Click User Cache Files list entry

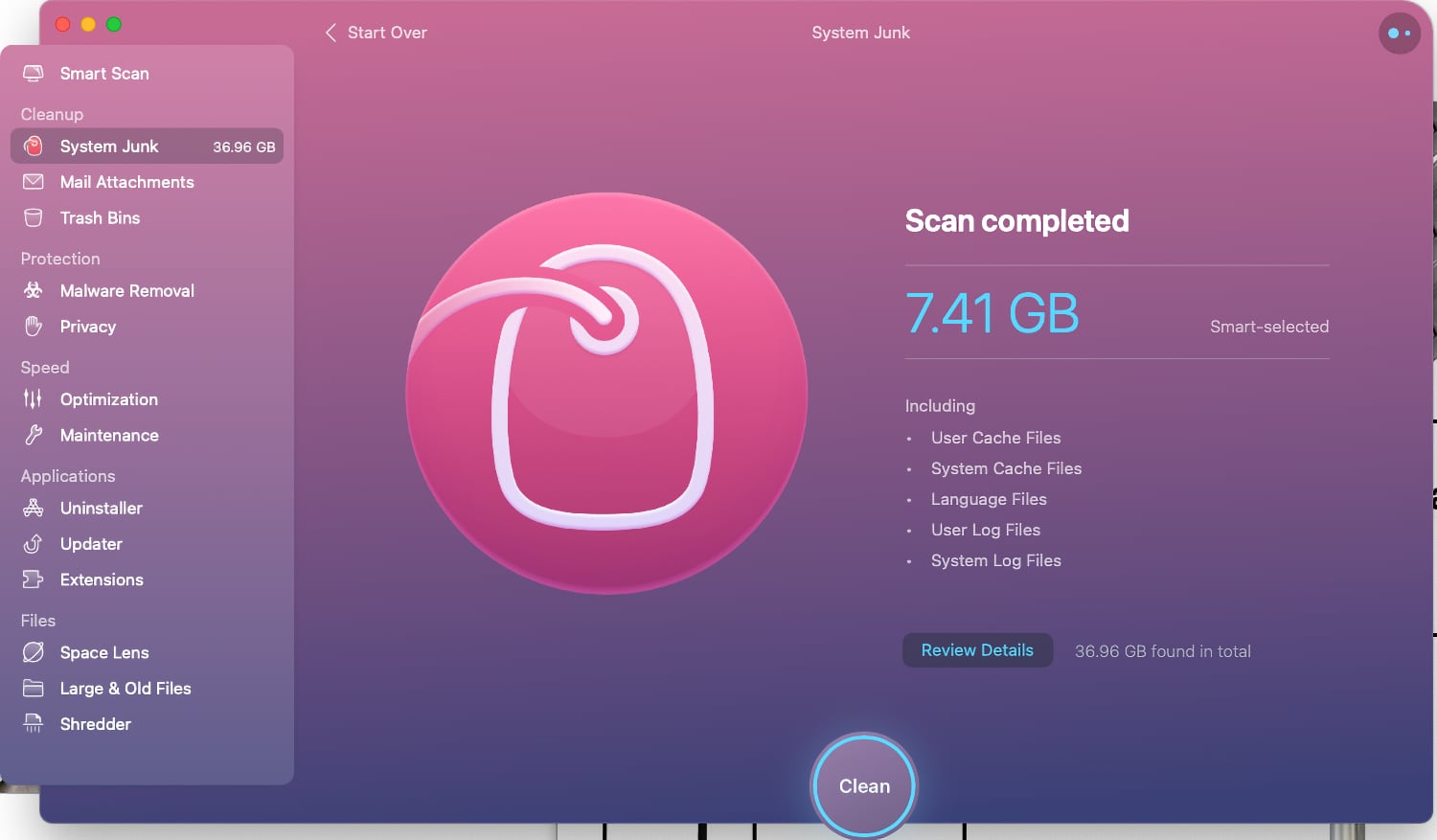click(x=996, y=438)
